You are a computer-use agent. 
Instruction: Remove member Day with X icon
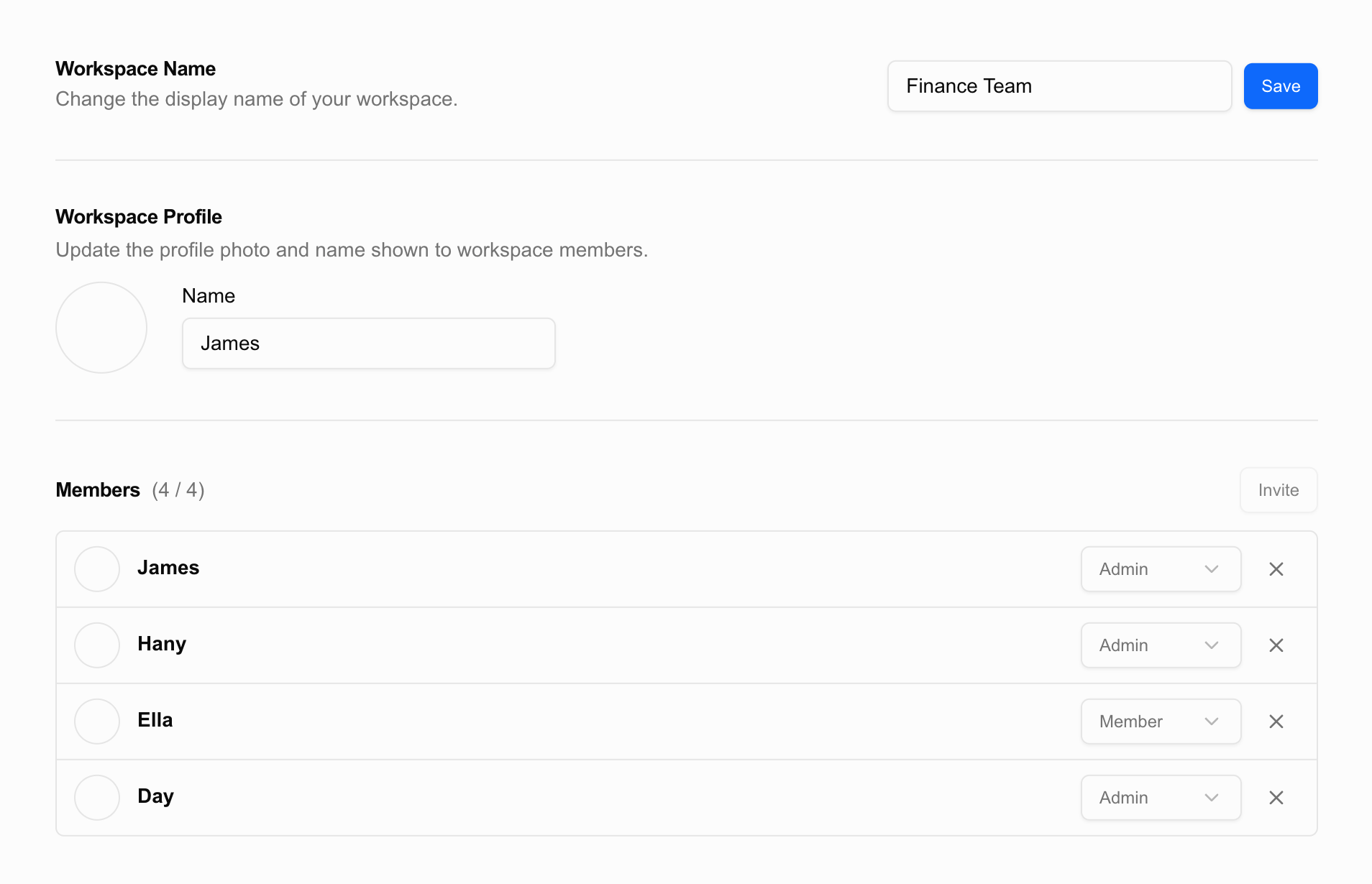[x=1276, y=798]
